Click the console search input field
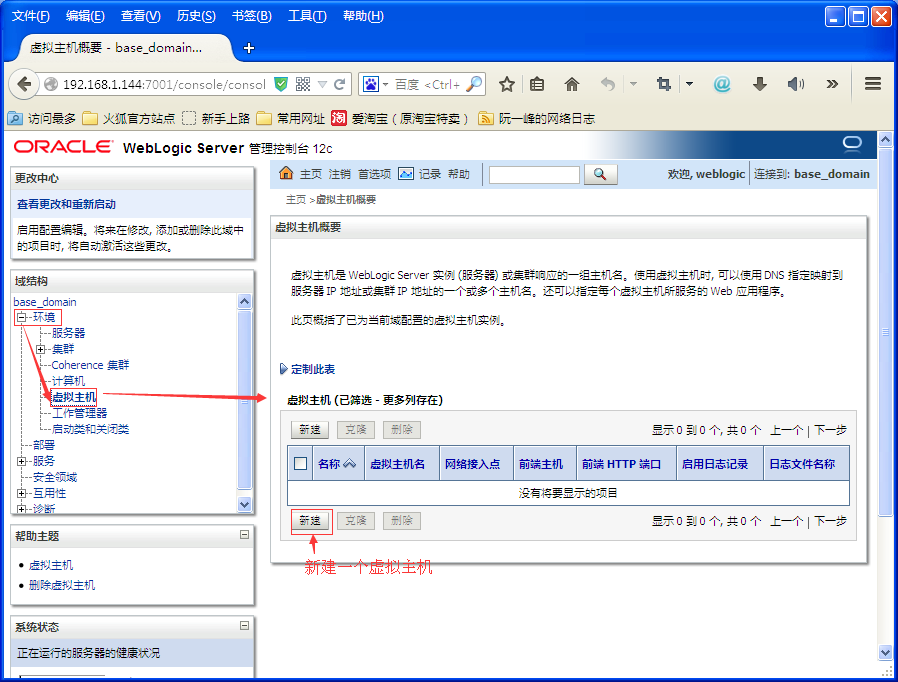Image resolution: width=898 pixels, height=682 pixels. 534,174
